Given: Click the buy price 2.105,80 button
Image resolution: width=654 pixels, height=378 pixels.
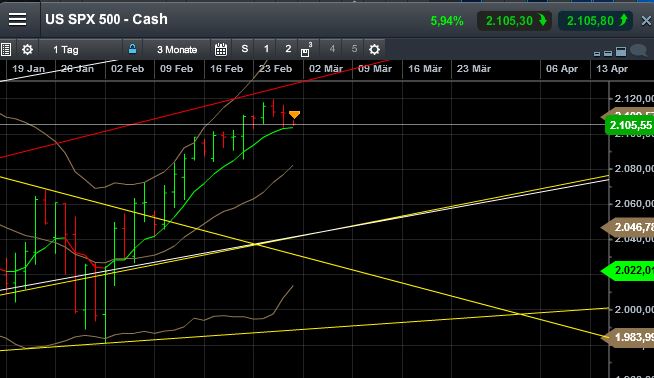Looking at the screenshot, I should coord(596,20).
